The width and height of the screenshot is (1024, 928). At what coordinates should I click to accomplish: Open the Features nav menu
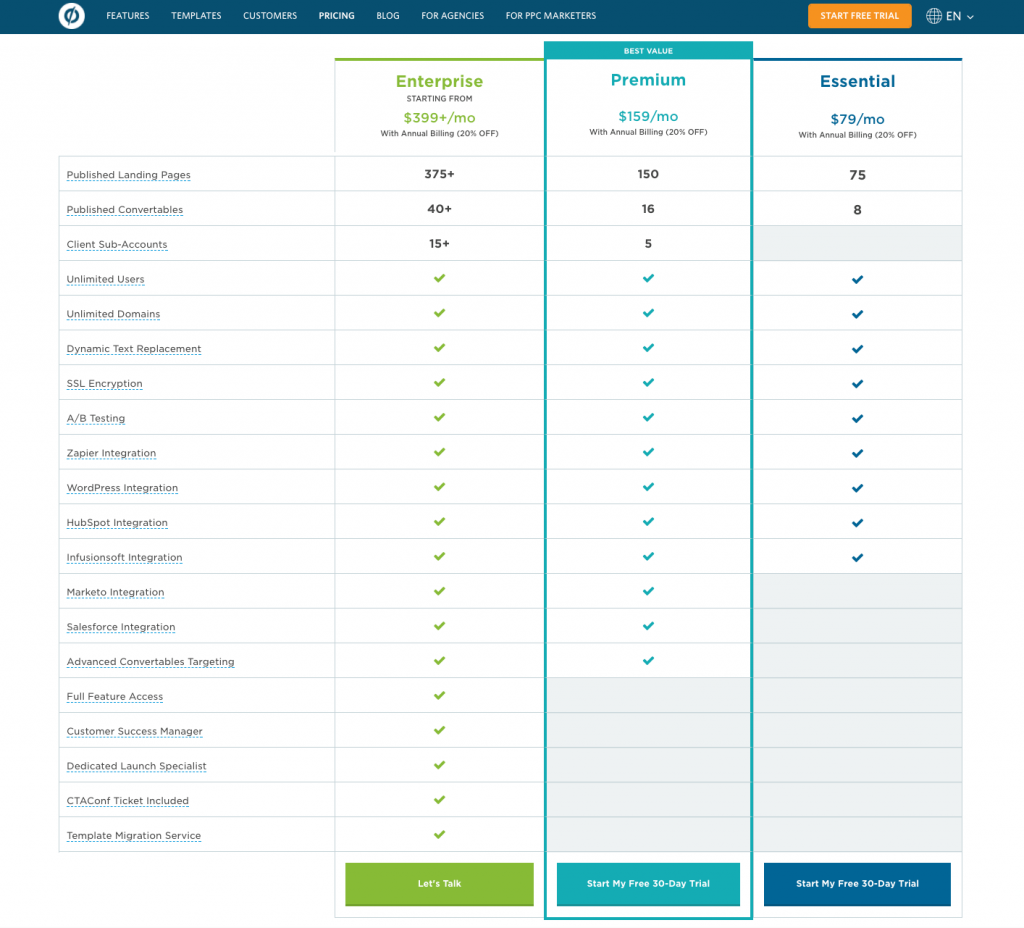click(x=128, y=16)
